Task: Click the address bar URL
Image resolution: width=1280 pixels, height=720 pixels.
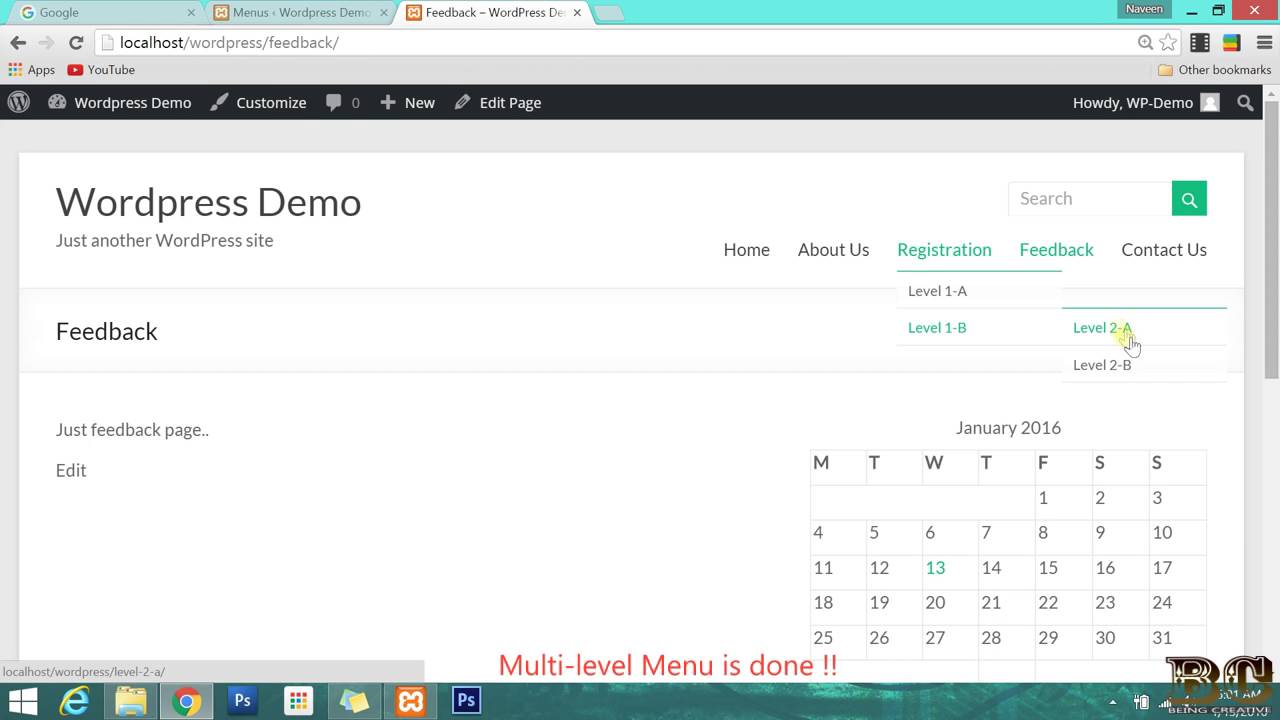Action: pyautogui.click(x=229, y=43)
